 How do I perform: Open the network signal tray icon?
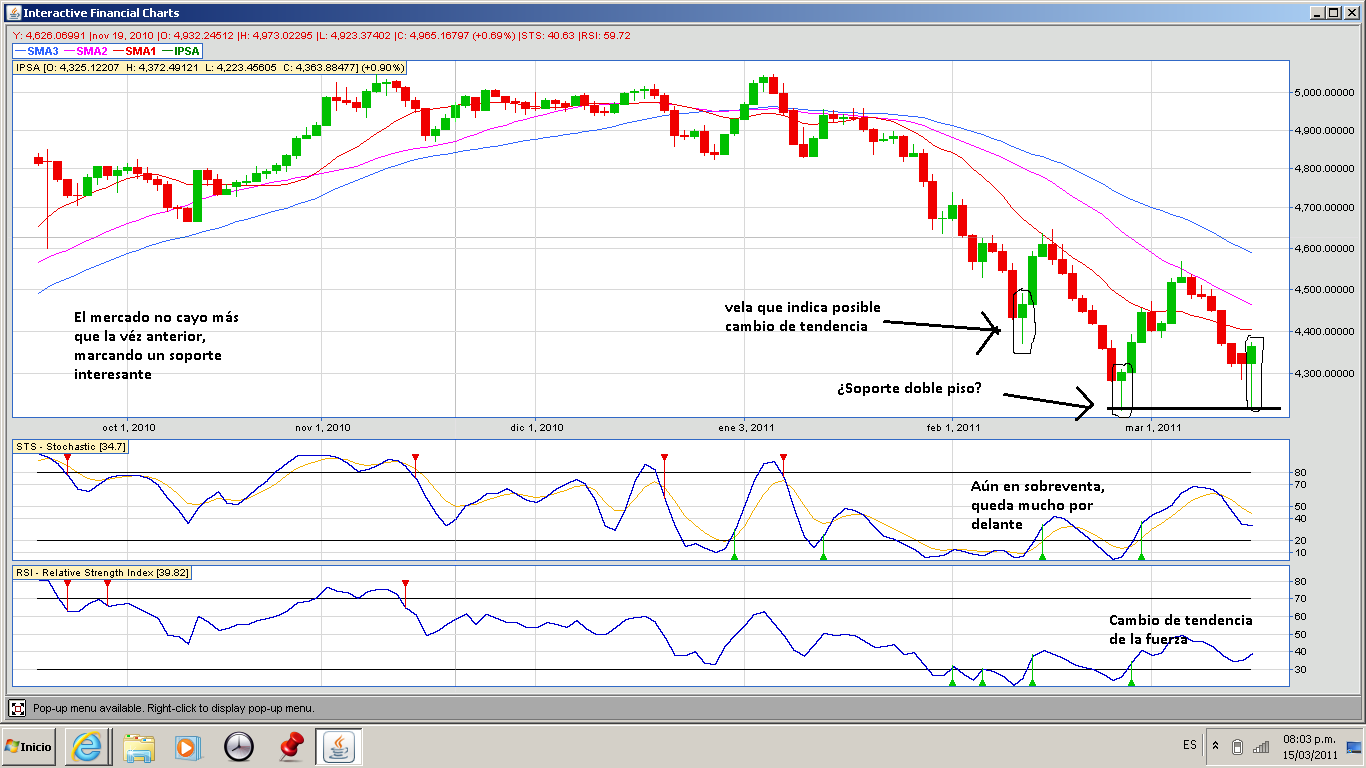1261,747
